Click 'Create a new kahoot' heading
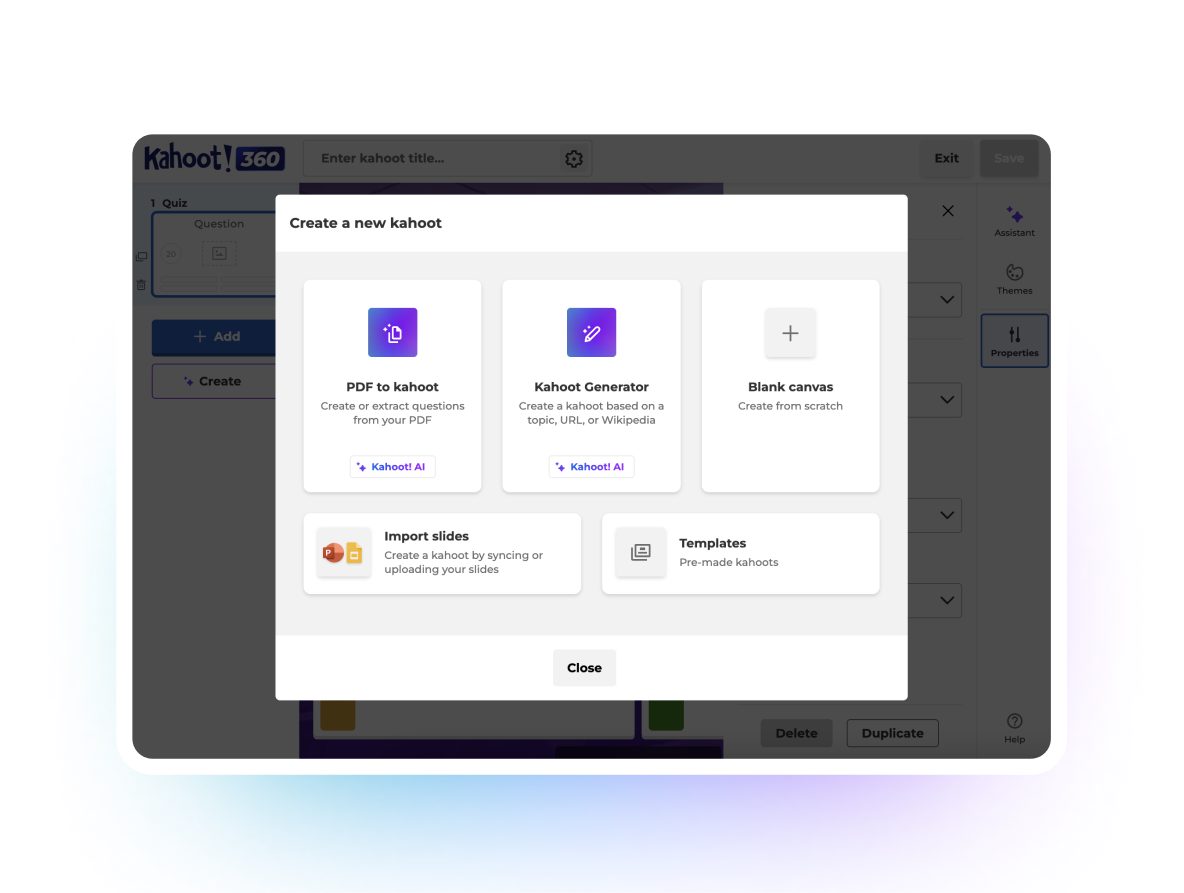1184x893 pixels. [365, 223]
